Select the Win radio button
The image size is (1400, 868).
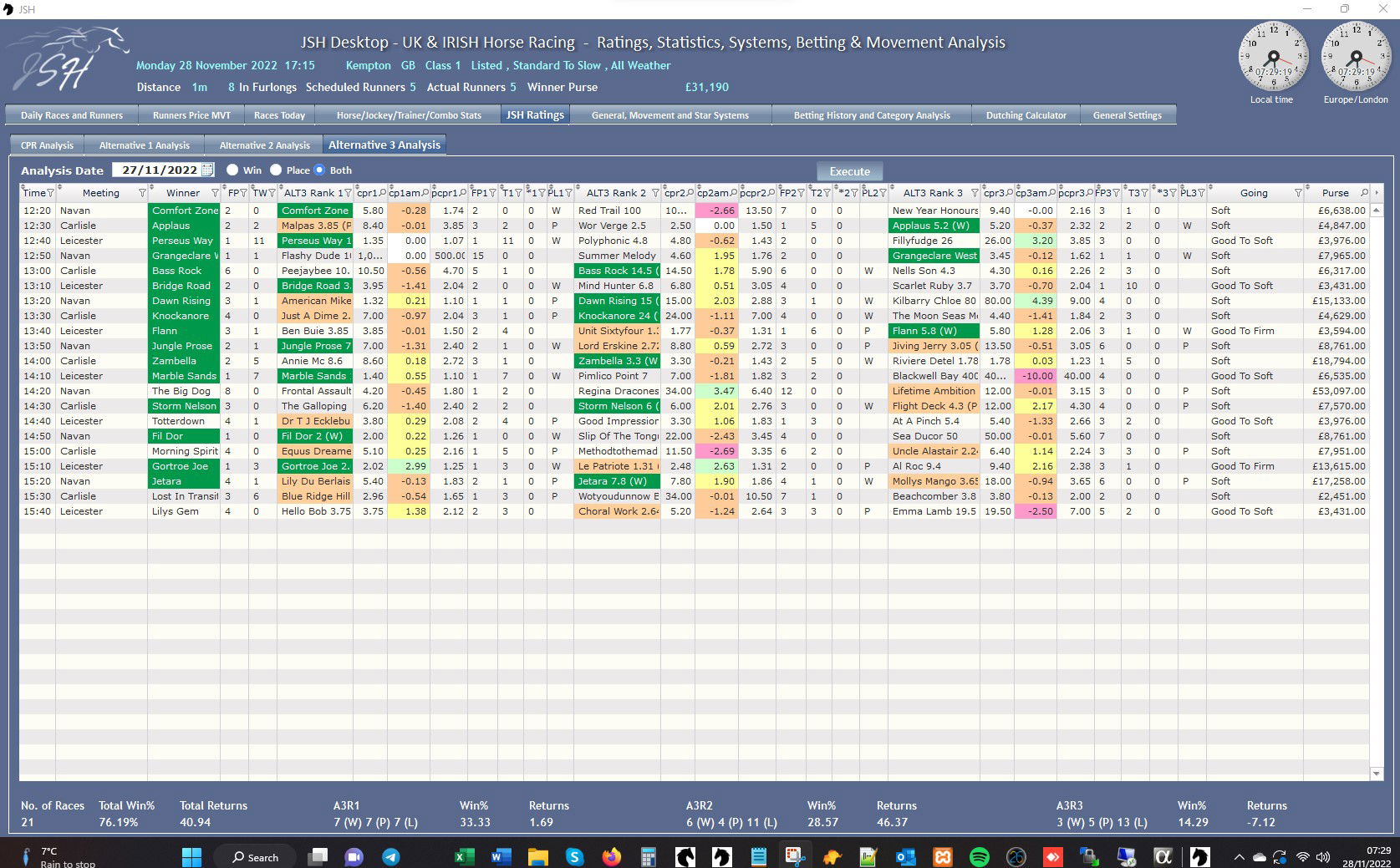[x=232, y=170]
